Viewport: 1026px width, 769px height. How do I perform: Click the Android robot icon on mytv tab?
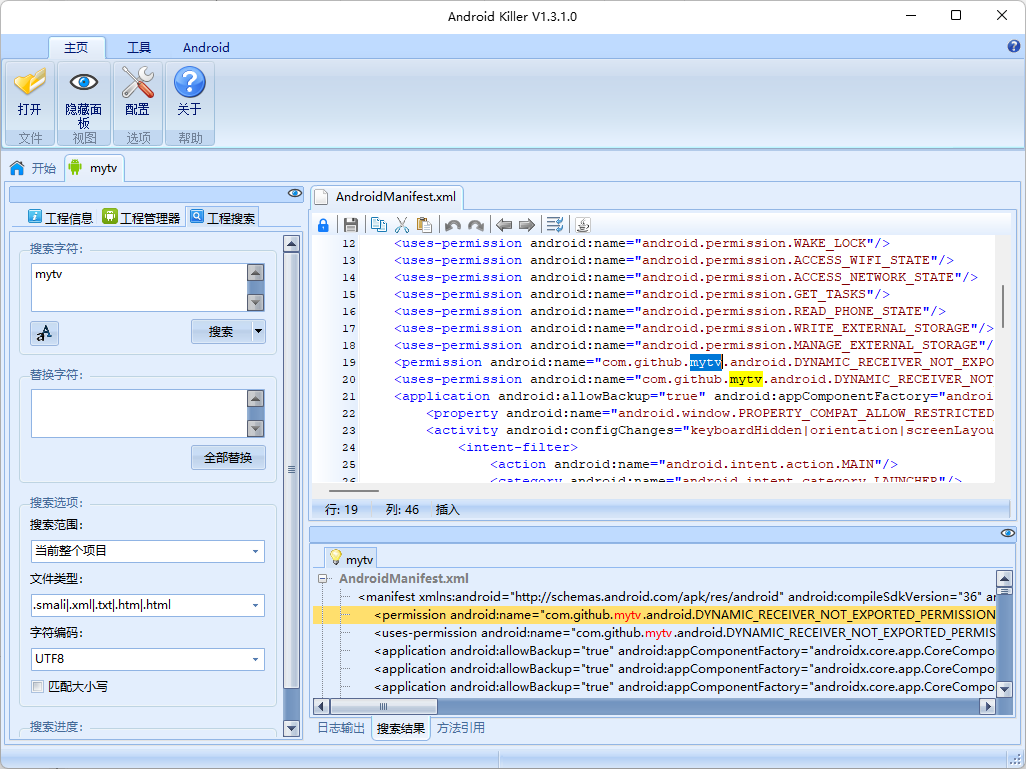(x=75, y=167)
